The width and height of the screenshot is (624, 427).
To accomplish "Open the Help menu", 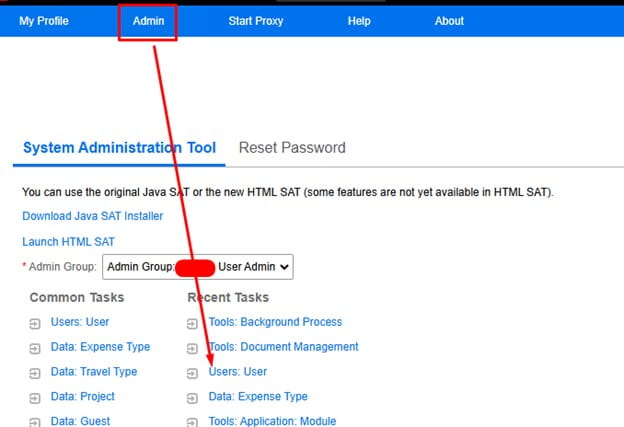I will click(x=359, y=21).
